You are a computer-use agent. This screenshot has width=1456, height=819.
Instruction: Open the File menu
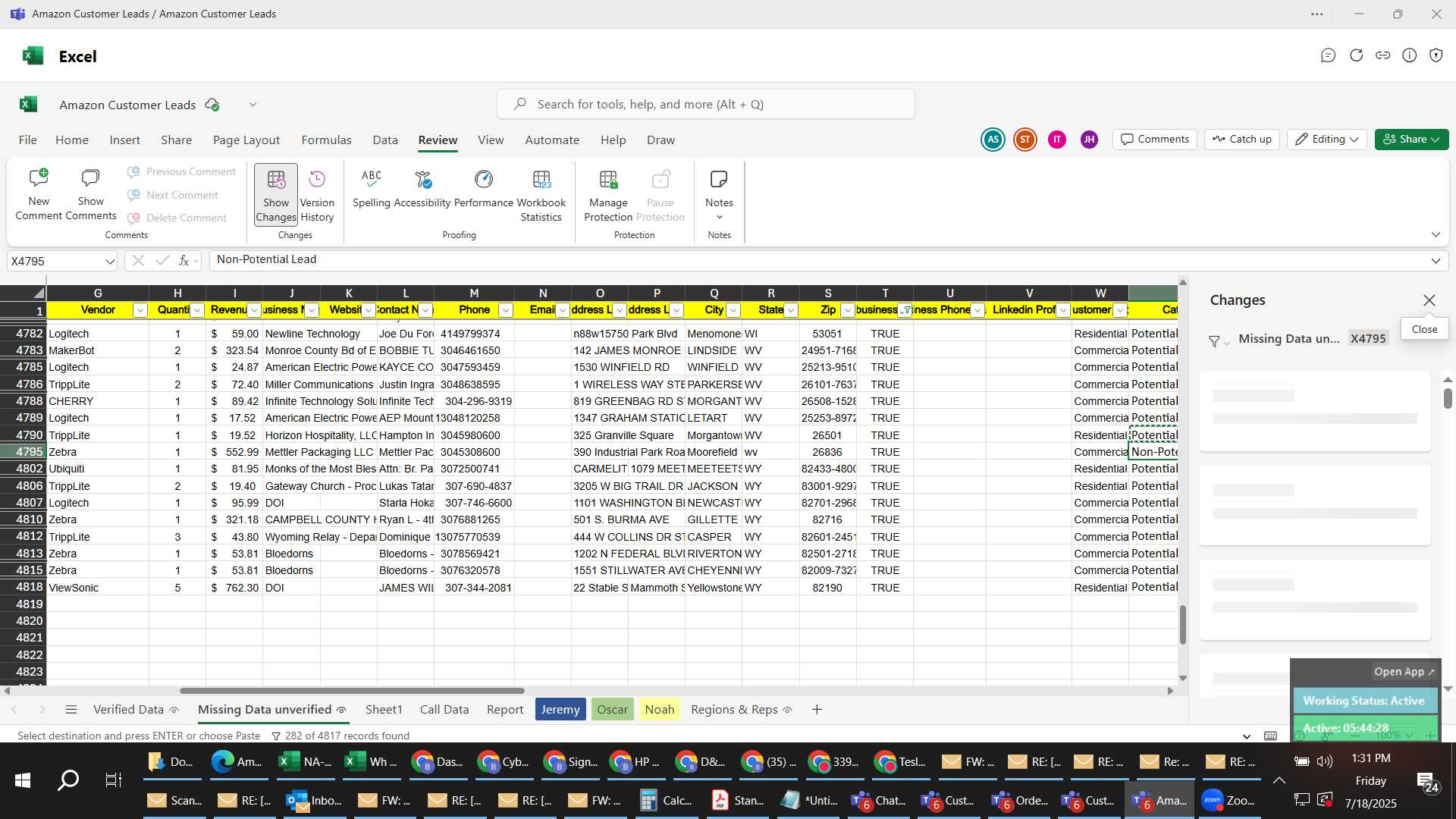(x=28, y=140)
